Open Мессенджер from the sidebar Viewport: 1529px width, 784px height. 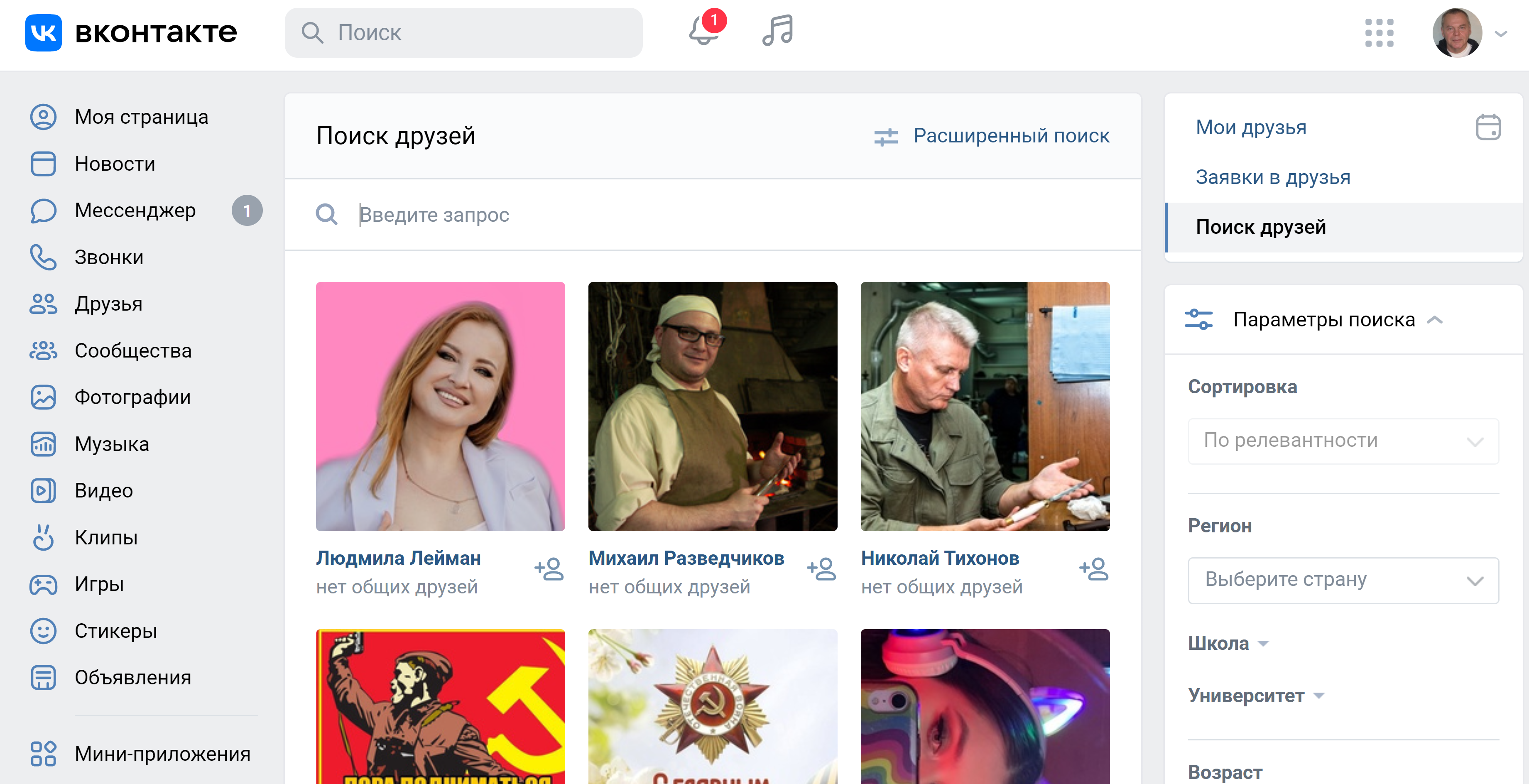[x=135, y=211]
